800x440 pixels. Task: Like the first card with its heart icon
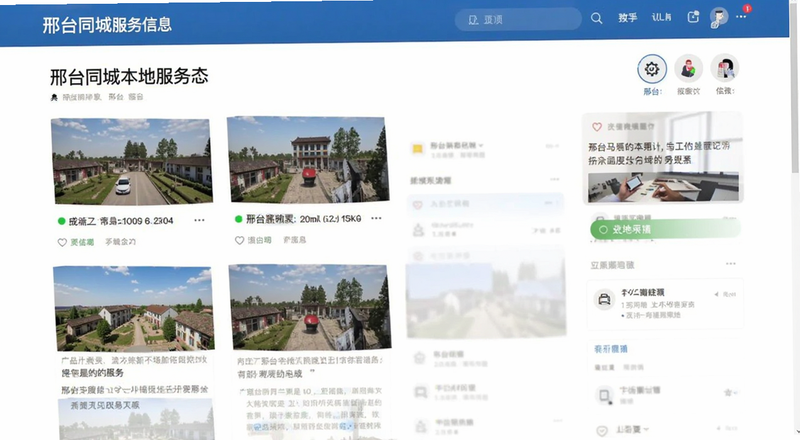(x=62, y=242)
